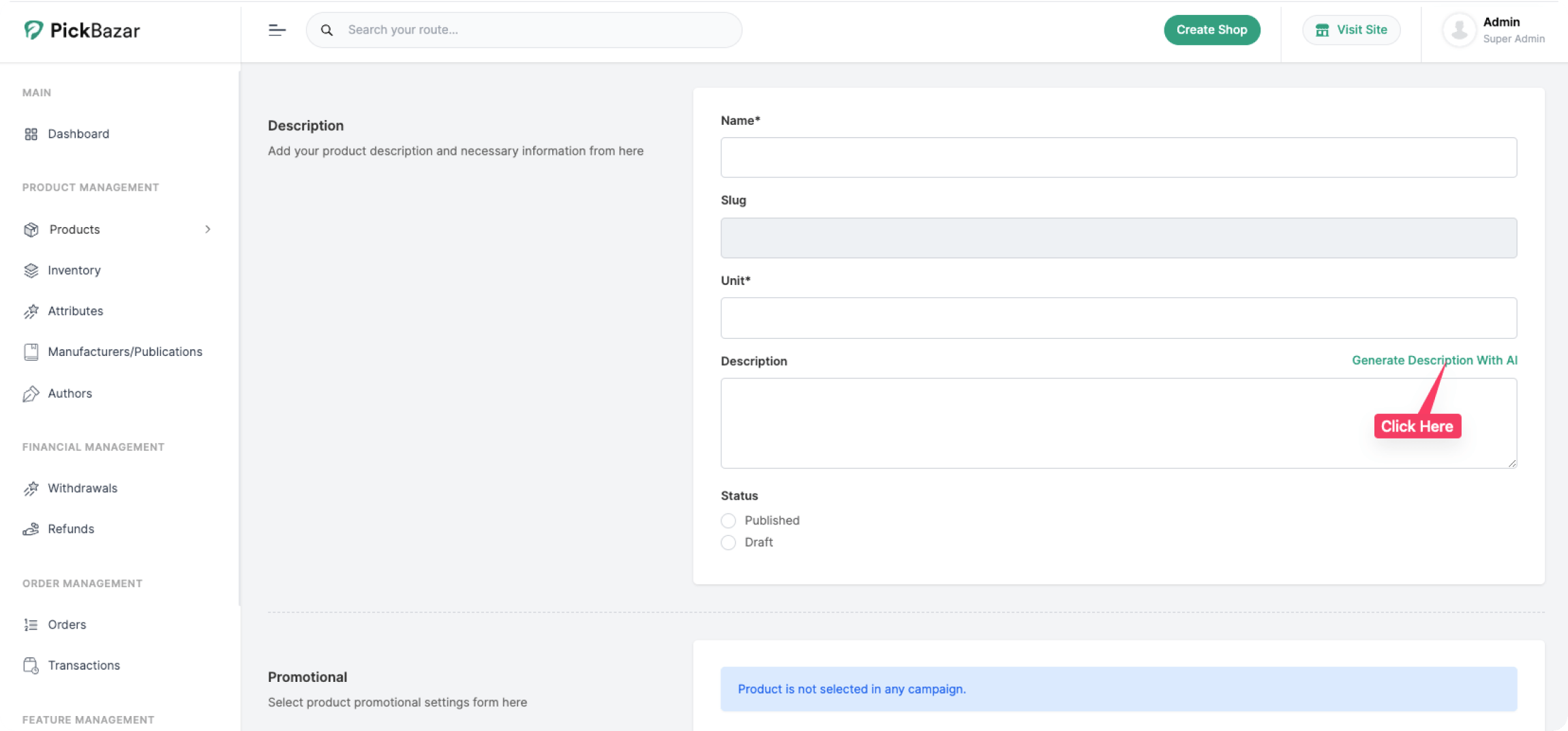Click the Manufacturers/Publications book icon
This screenshot has height=731, width=1568.
point(31,352)
